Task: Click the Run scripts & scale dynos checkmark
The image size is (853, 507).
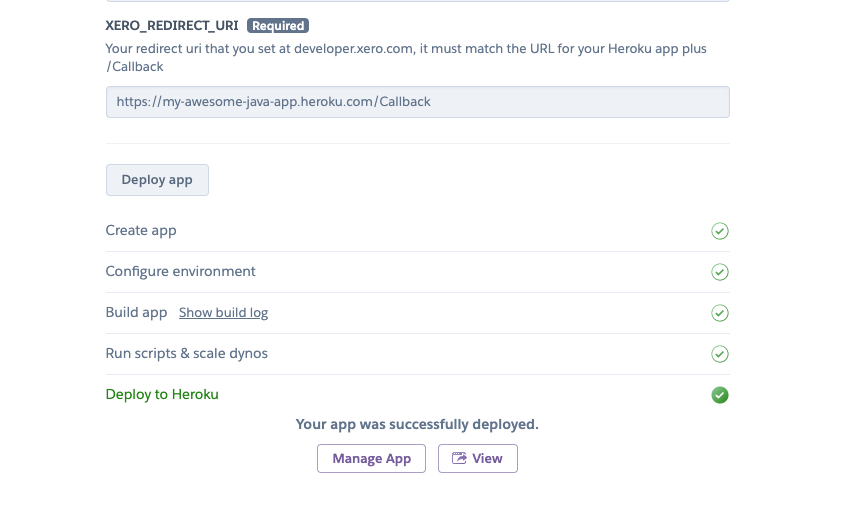Action: click(720, 354)
